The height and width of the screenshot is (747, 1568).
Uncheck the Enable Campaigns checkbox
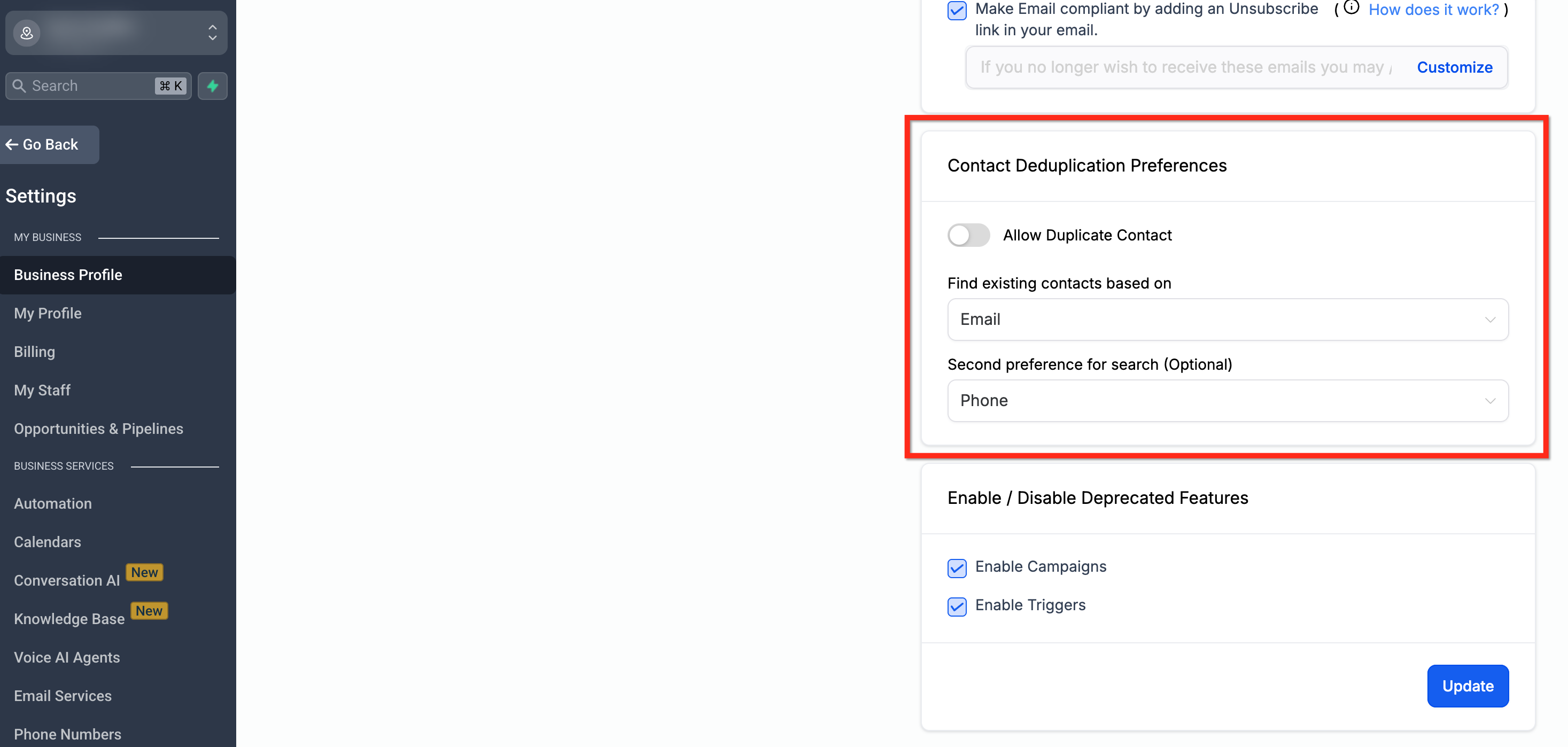pyautogui.click(x=957, y=567)
